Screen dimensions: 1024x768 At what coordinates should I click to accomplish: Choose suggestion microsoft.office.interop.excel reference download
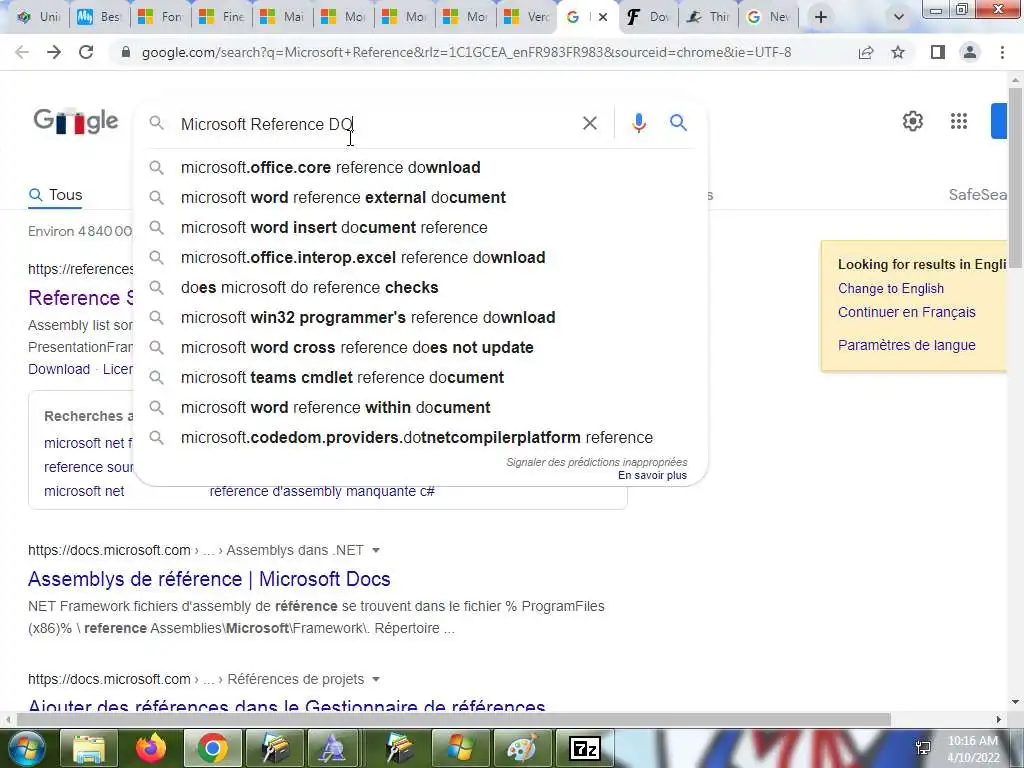click(x=421, y=257)
